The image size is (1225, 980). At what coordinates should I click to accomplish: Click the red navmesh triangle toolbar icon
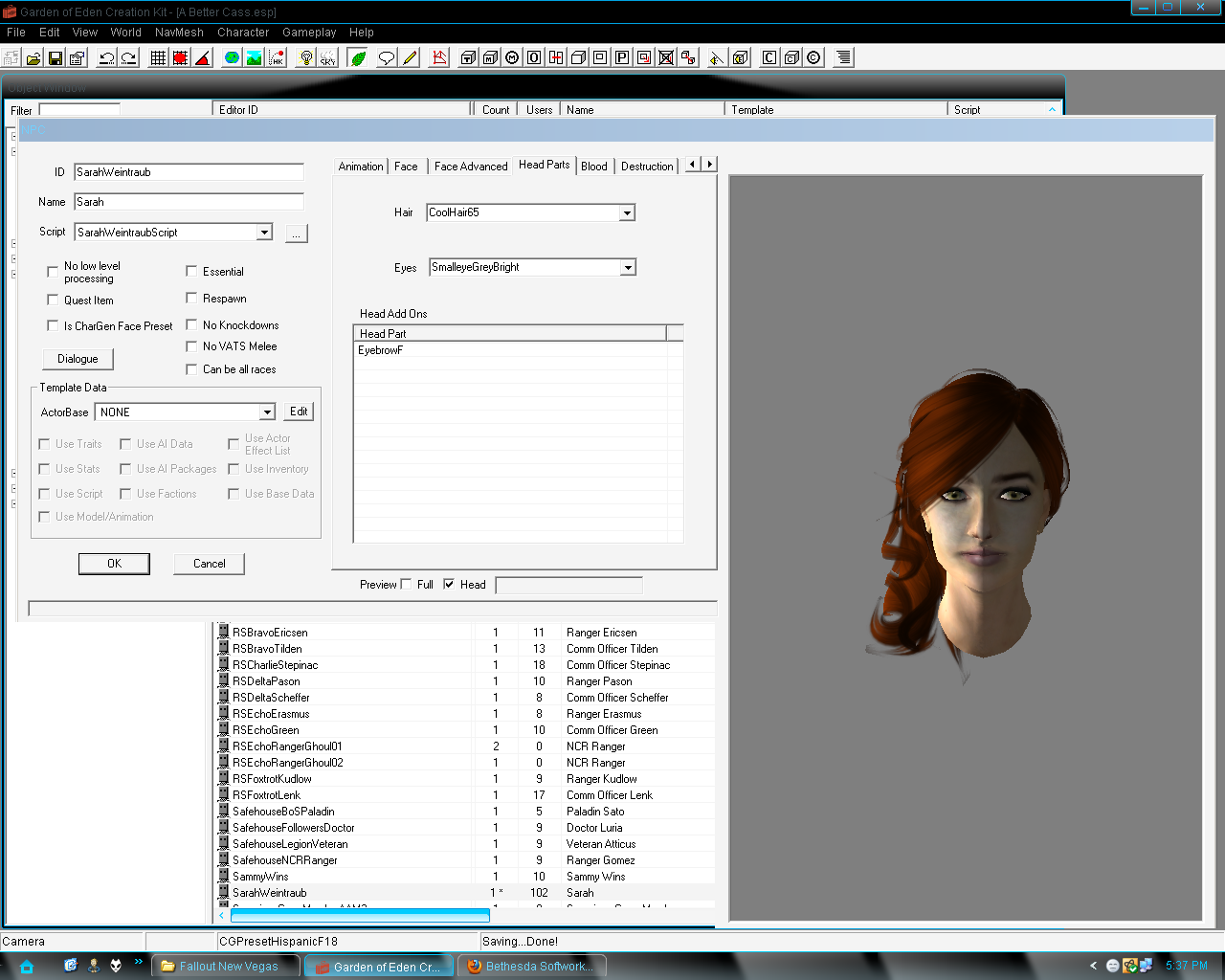pyautogui.click(x=439, y=57)
